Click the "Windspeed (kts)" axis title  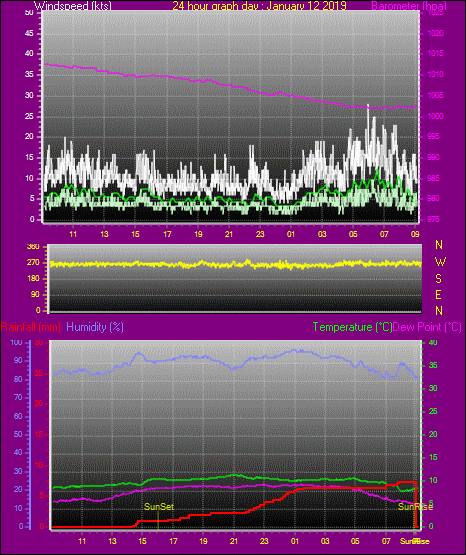coord(73,5)
